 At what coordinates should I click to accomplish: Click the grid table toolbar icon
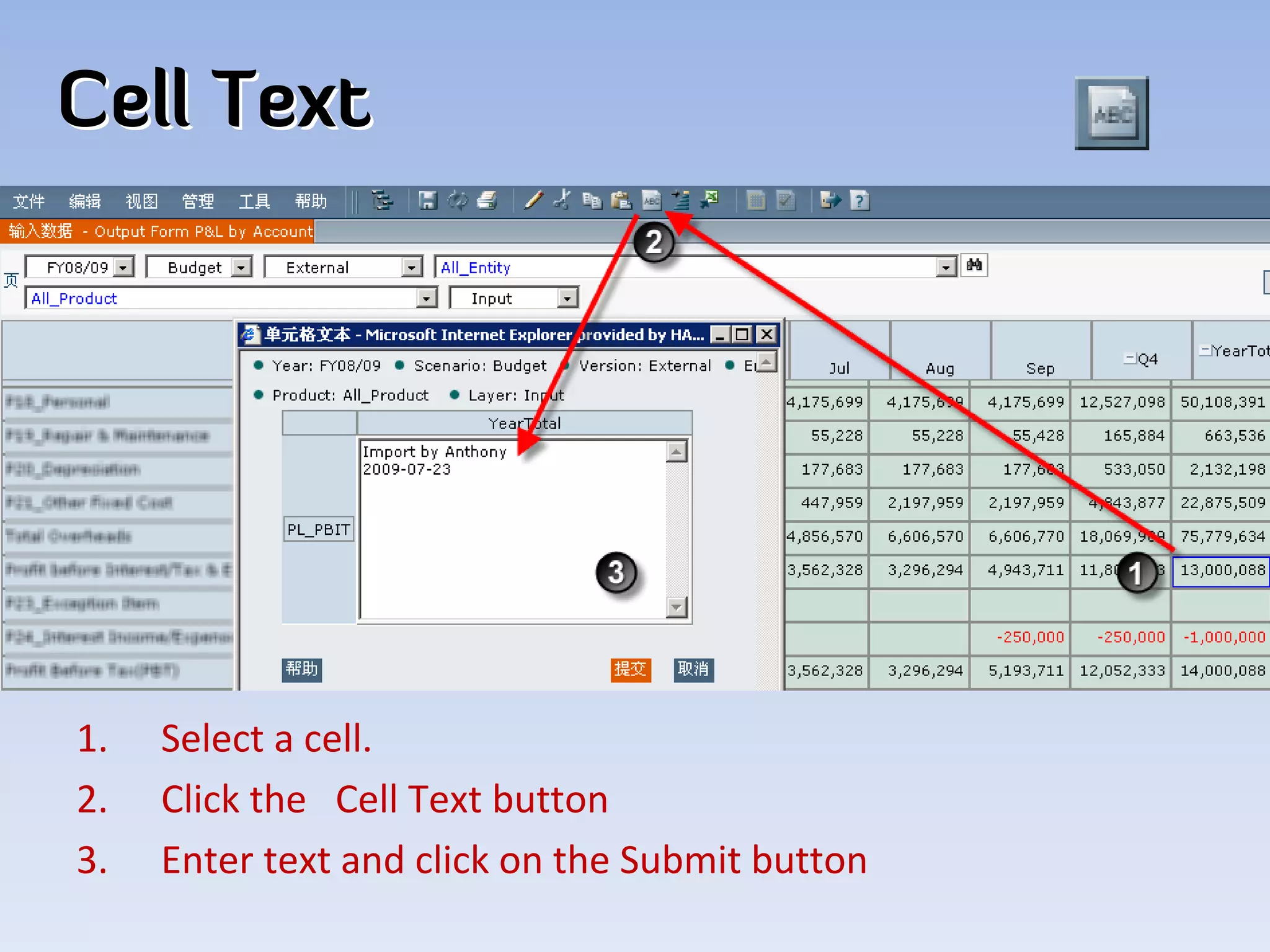point(756,201)
